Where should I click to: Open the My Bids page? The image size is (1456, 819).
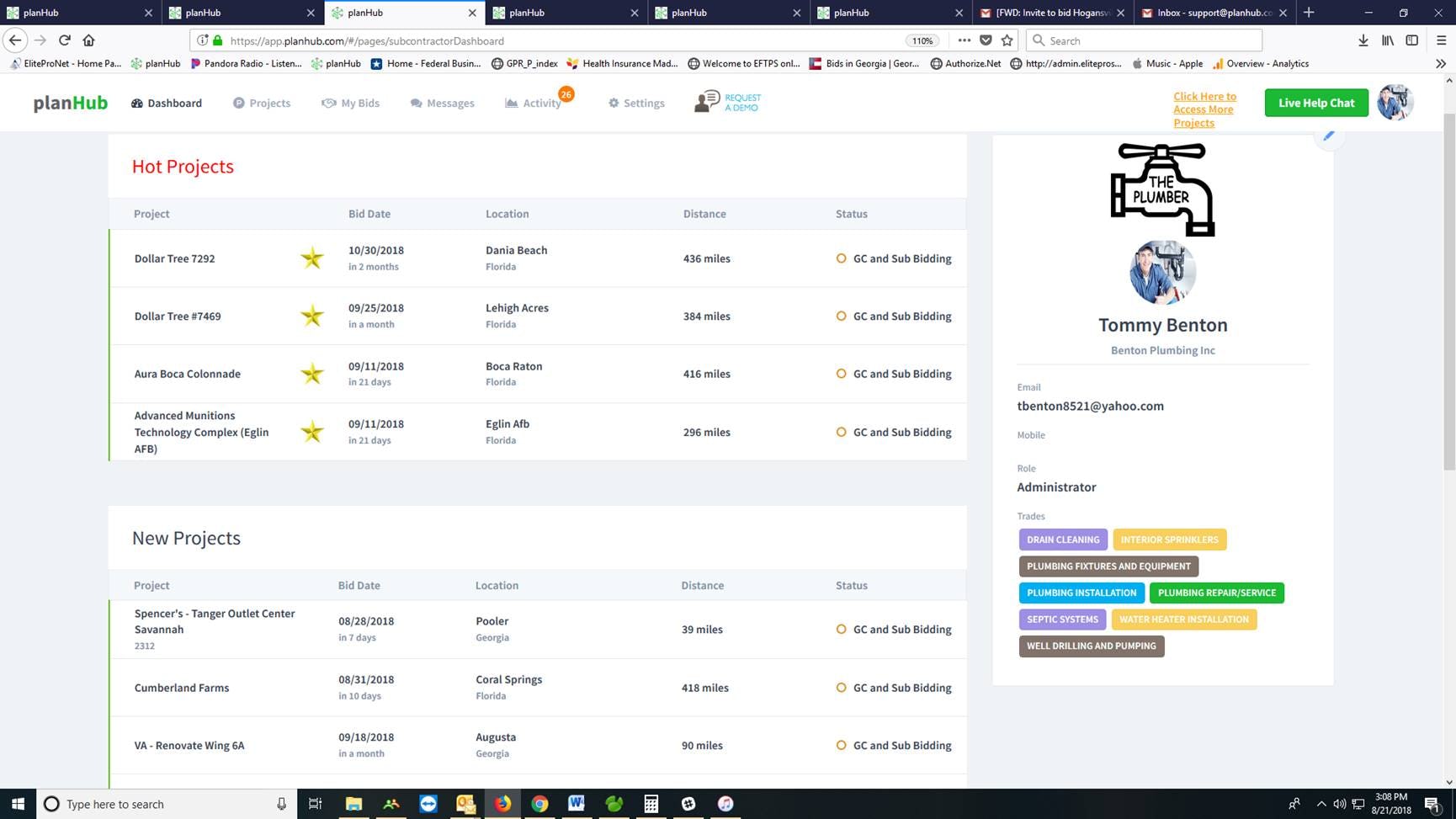351,103
